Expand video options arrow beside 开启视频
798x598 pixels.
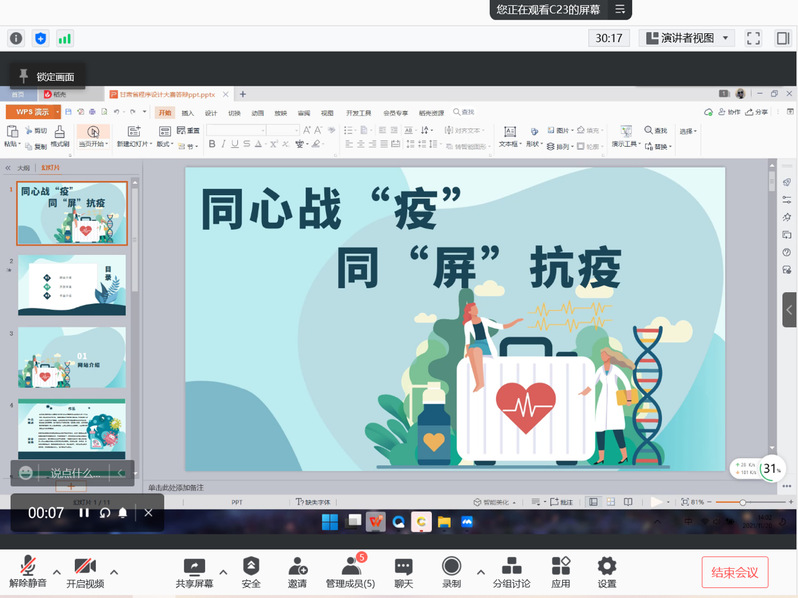[x=114, y=572]
